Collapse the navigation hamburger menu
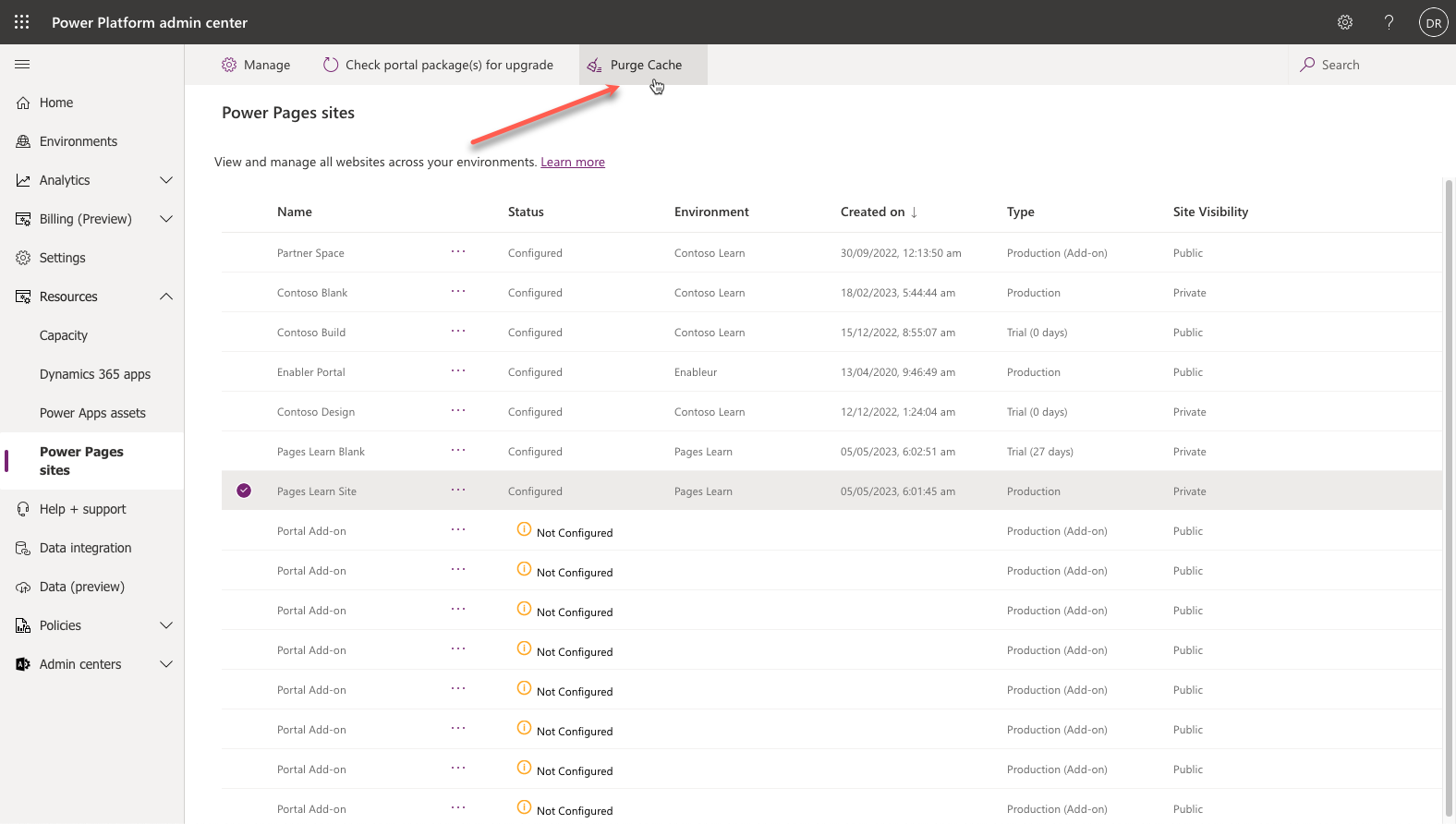This screenshot has height=824, width=1456. [x=22, y=65]
